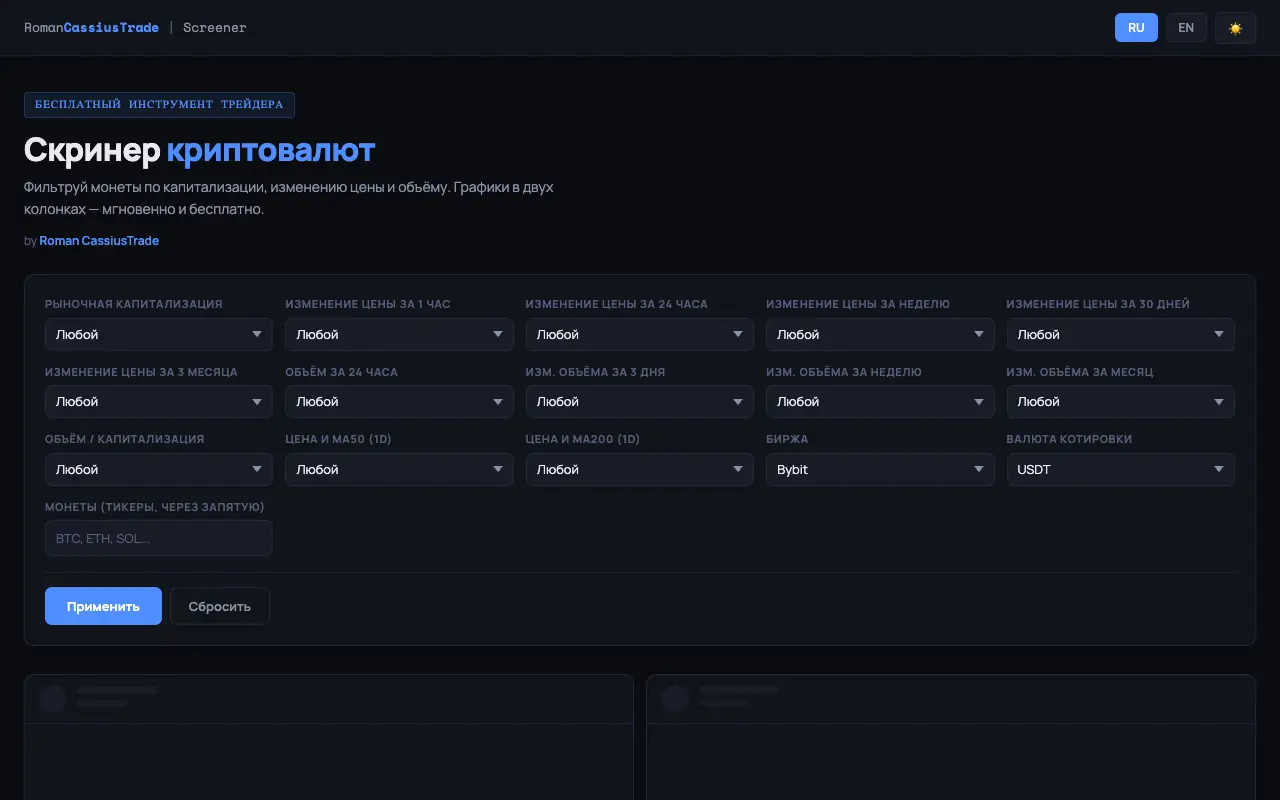Open the Цена и MA50 (1D) dropdown
The image size is (1280, 800).
point(399,469)
